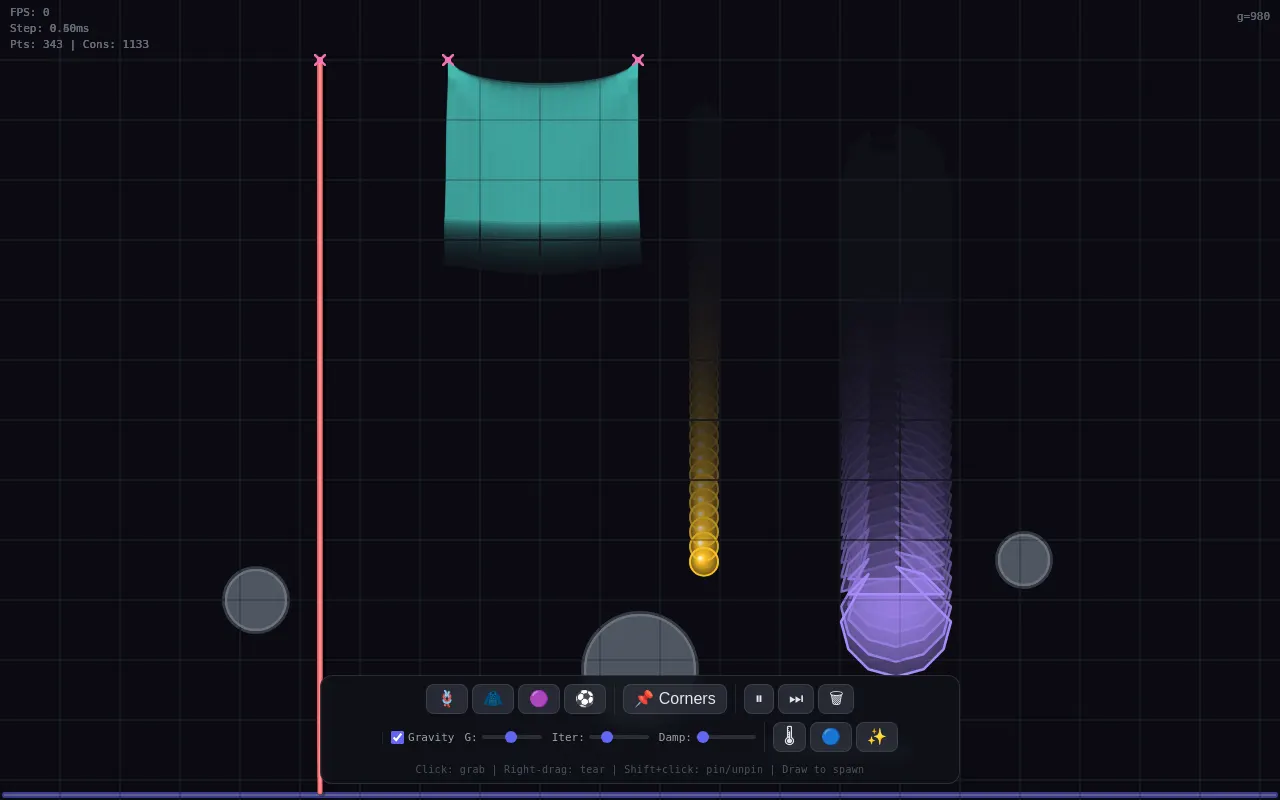1280x800 pixels.
Task: Grab the yellow falling ball
Action: pyautogui.click(x=704, y=561)
